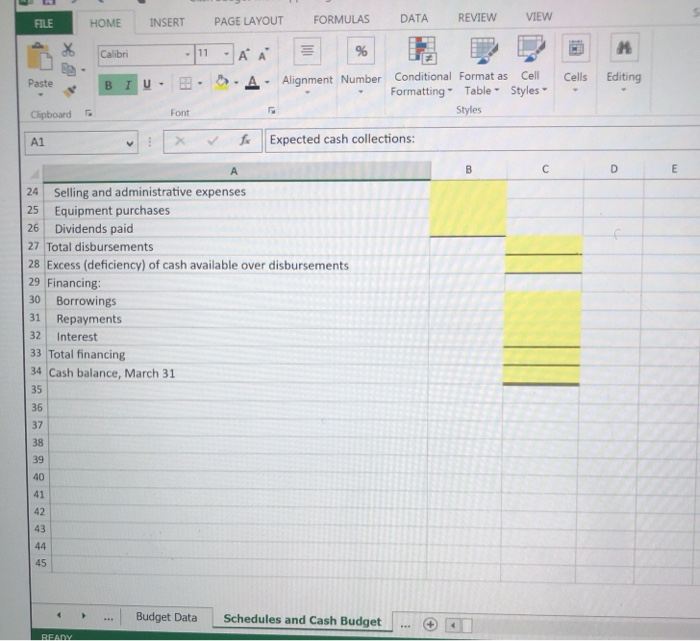
Task: Open the Budget Data sheet tab
Action: coord(167,617)
